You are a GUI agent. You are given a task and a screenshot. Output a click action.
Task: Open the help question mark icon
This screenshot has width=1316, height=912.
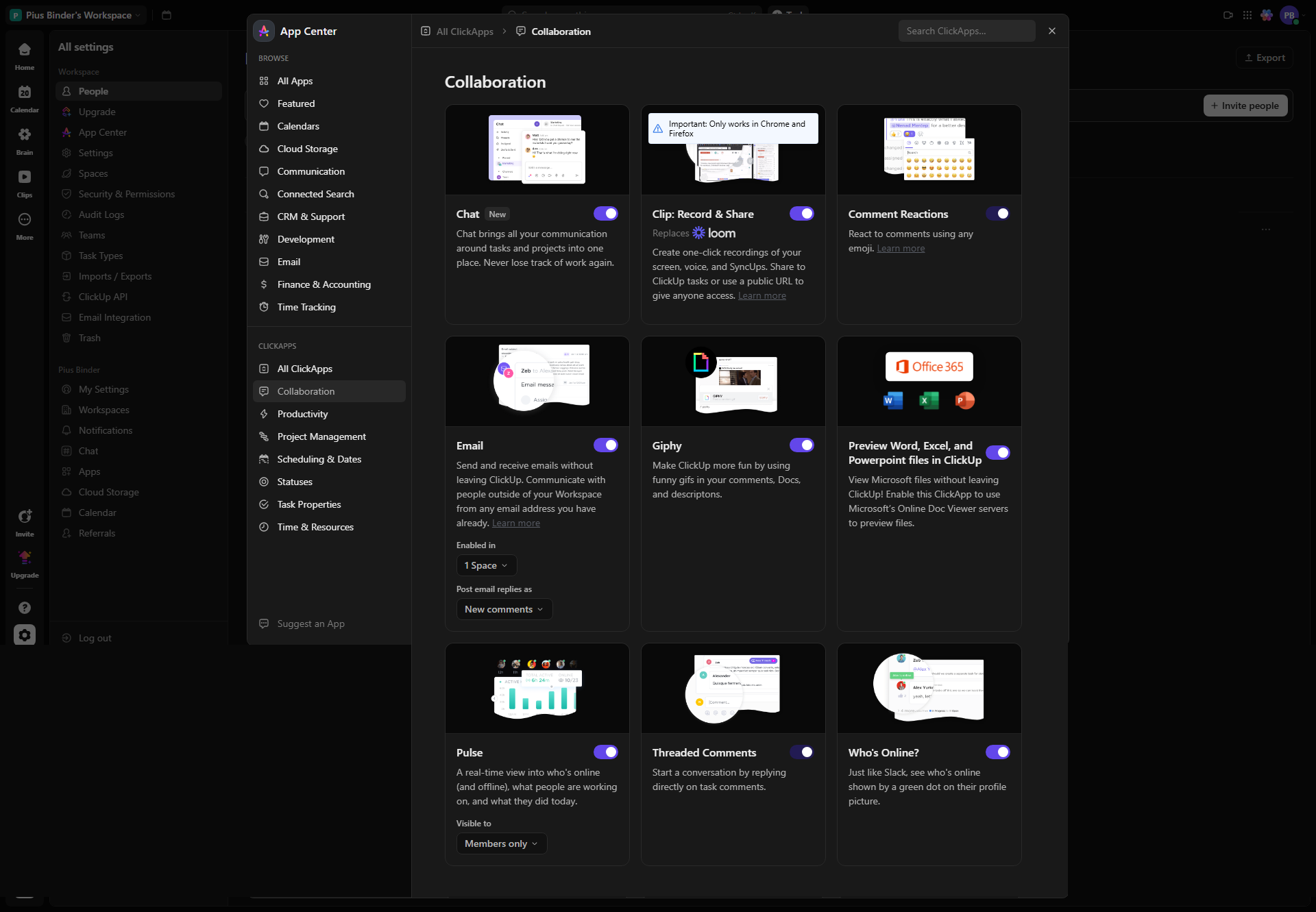point(25,608)
